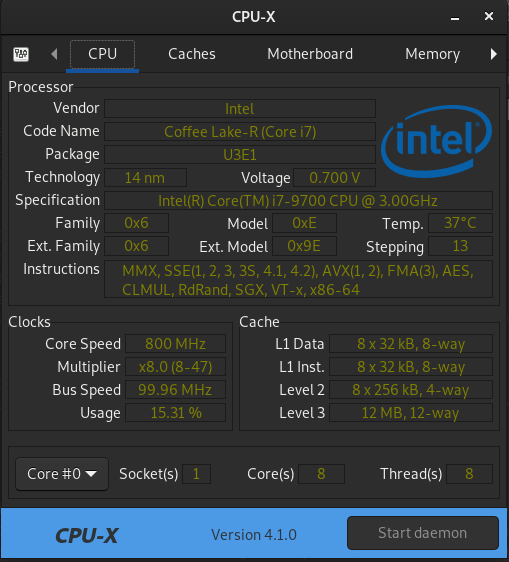Select the Level 3 cache value field
This screenshot has width=509, height=562.
click(x=411, y=413)
